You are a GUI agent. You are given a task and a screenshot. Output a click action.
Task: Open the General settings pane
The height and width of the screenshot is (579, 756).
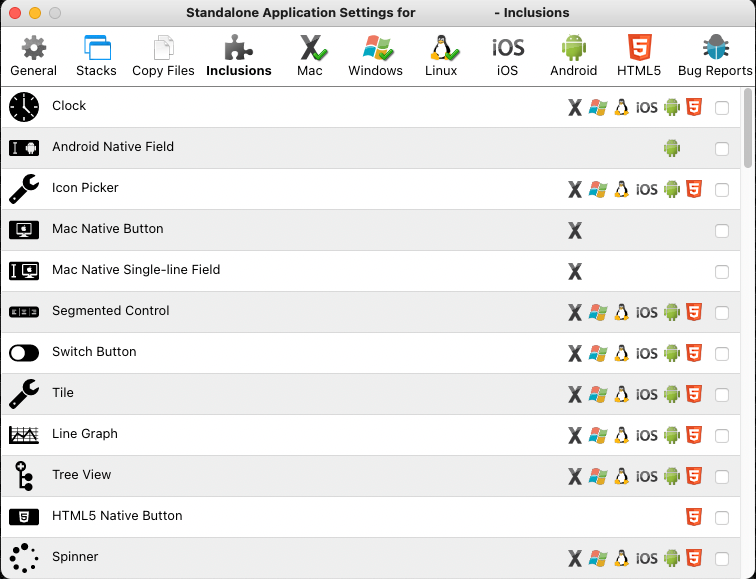pyautogui.click(x=33, y=55)
